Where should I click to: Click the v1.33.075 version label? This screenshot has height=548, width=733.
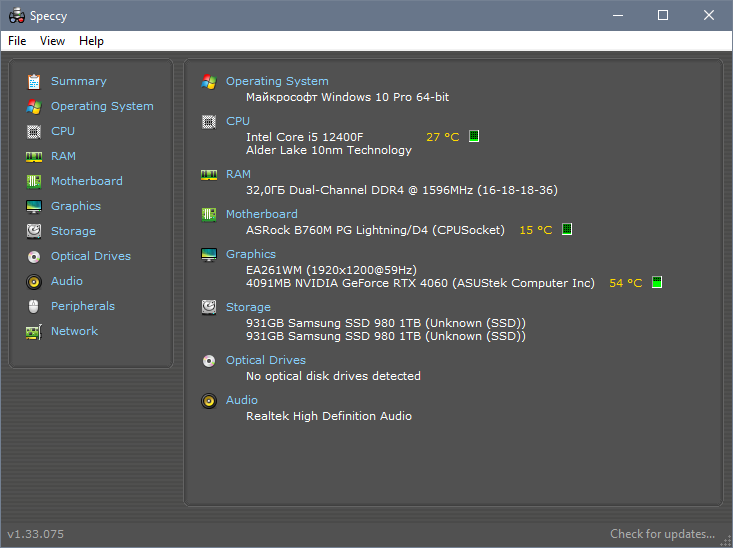pos(36,534)
